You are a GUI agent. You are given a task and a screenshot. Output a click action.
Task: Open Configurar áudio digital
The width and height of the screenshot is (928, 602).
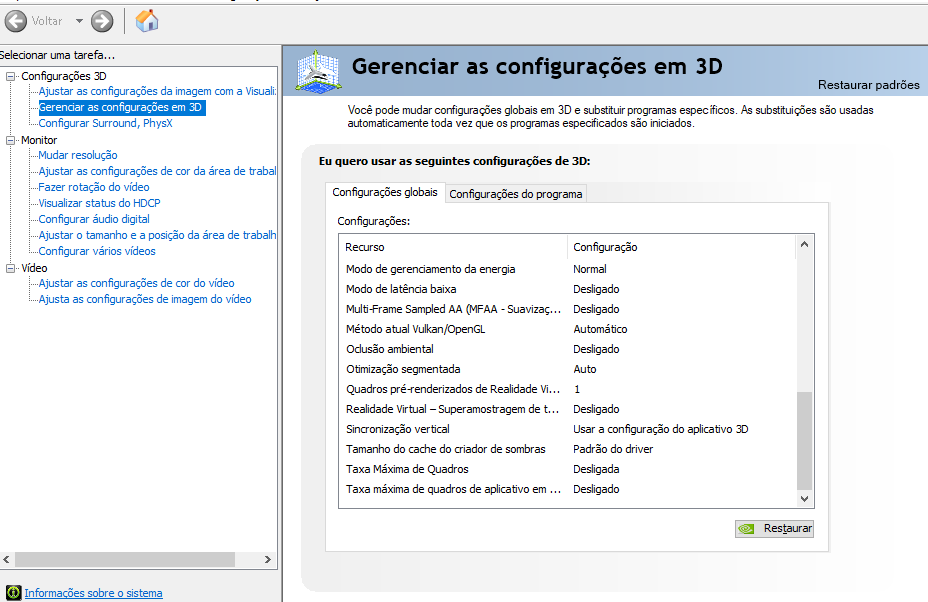coord(94,219)
